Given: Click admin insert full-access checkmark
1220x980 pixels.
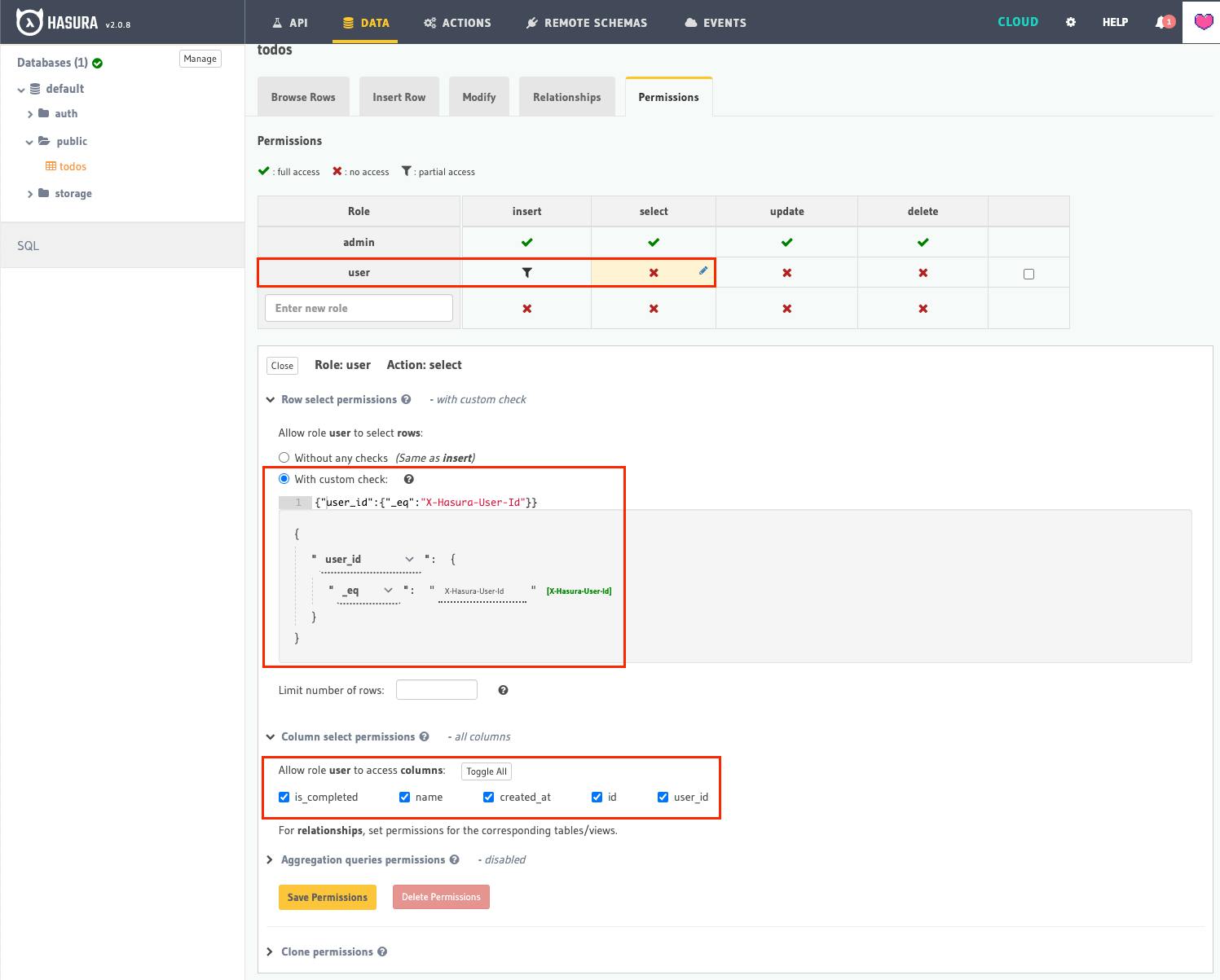Looking at the screenshot, I should 526,242.
